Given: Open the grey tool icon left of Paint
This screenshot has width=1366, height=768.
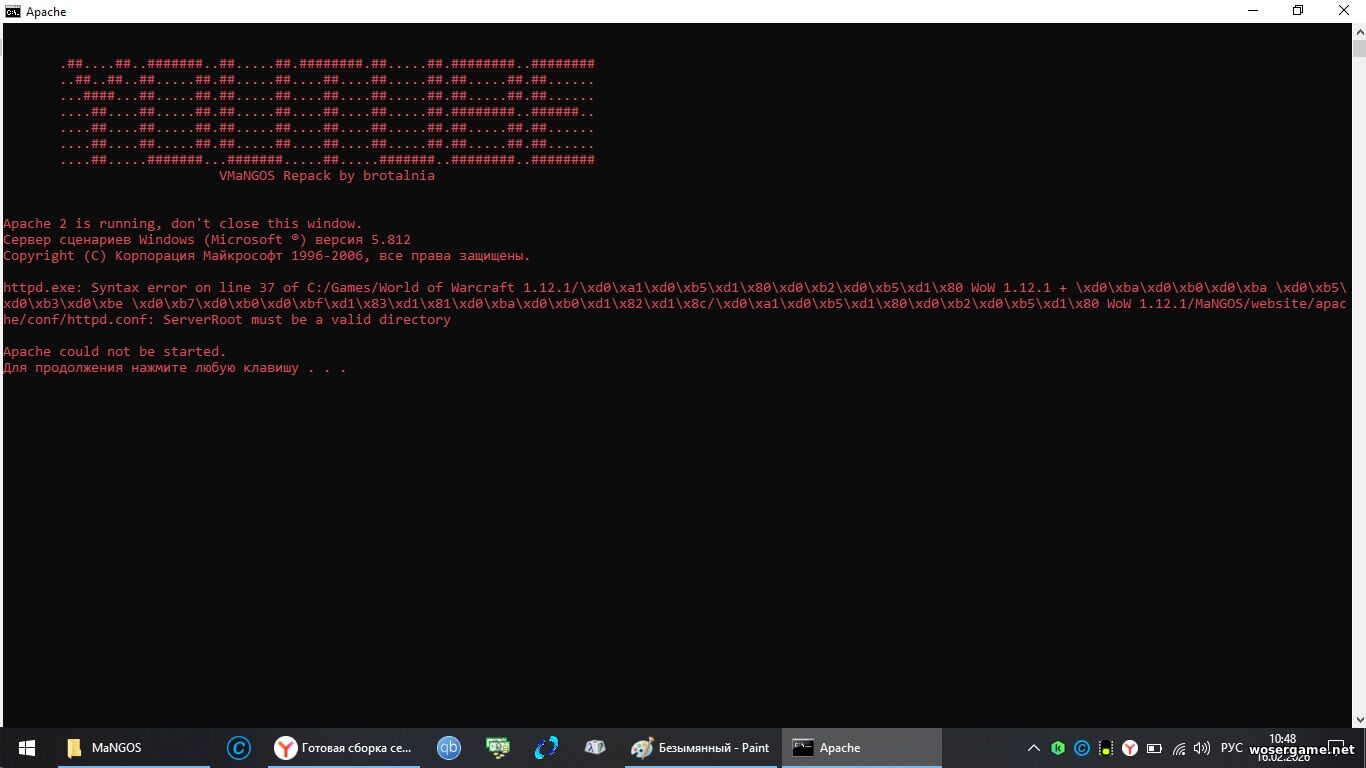Looking at the screenshot, I should coord(595,748).
